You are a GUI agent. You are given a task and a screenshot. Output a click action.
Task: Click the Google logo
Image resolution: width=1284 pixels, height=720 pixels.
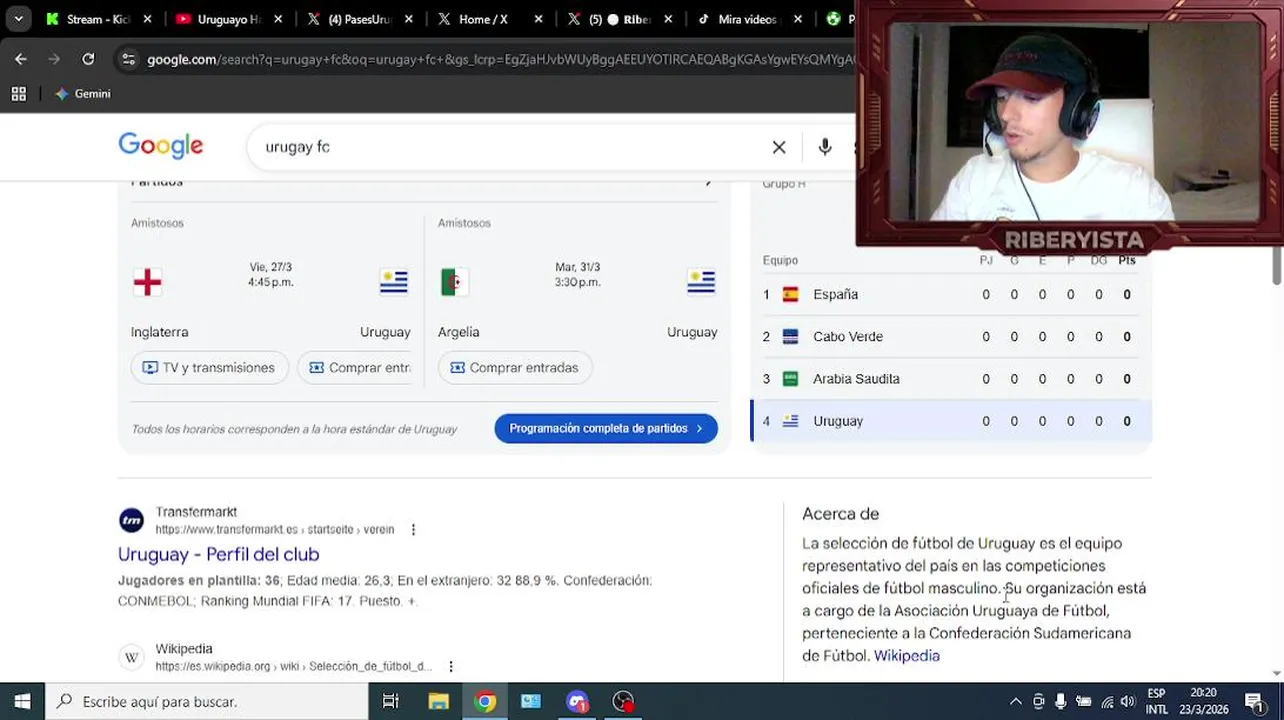160,146
